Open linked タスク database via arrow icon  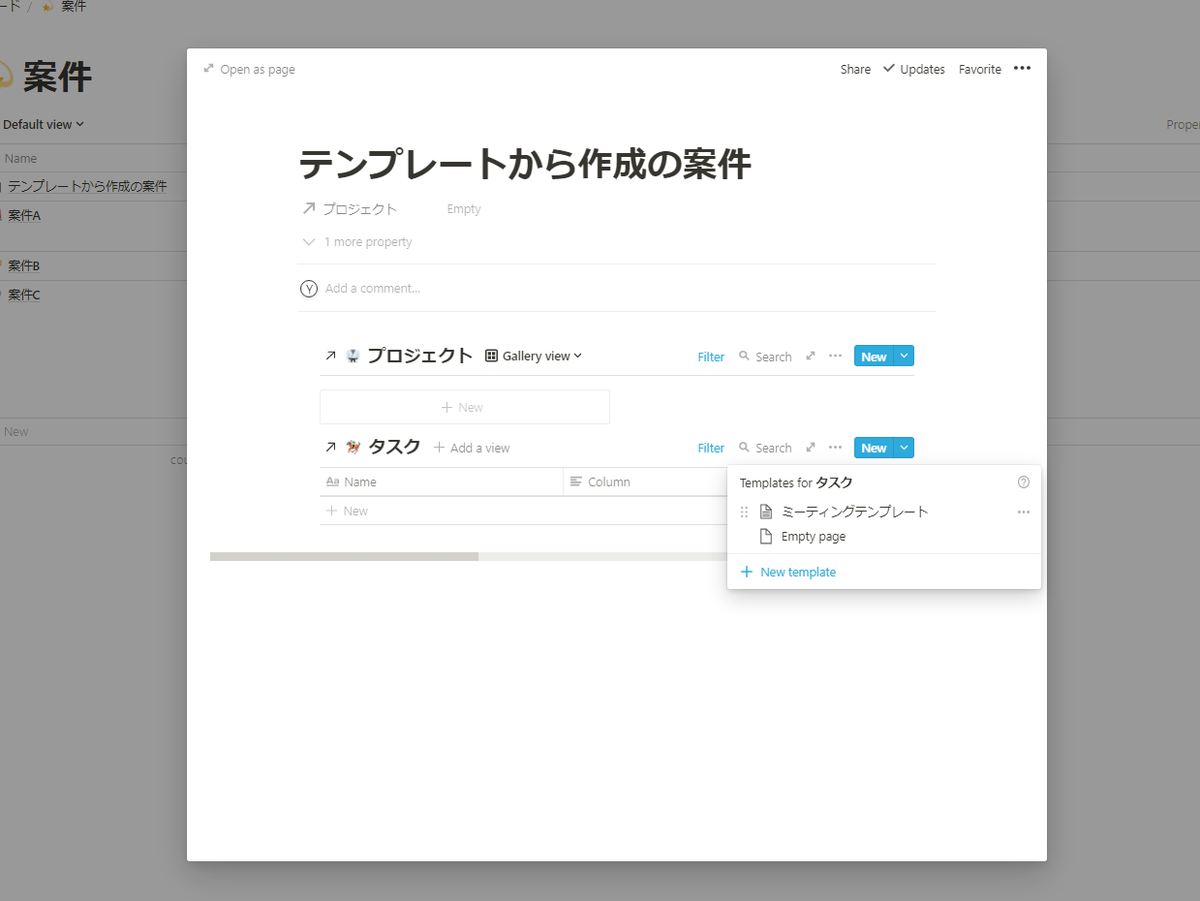pyautogui.click(x=331, y=447)
